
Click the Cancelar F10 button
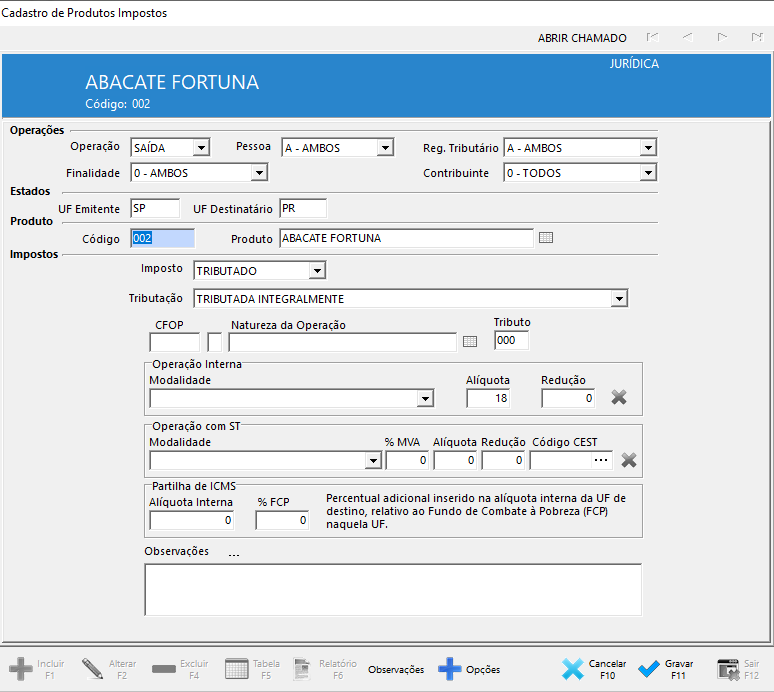594,669
